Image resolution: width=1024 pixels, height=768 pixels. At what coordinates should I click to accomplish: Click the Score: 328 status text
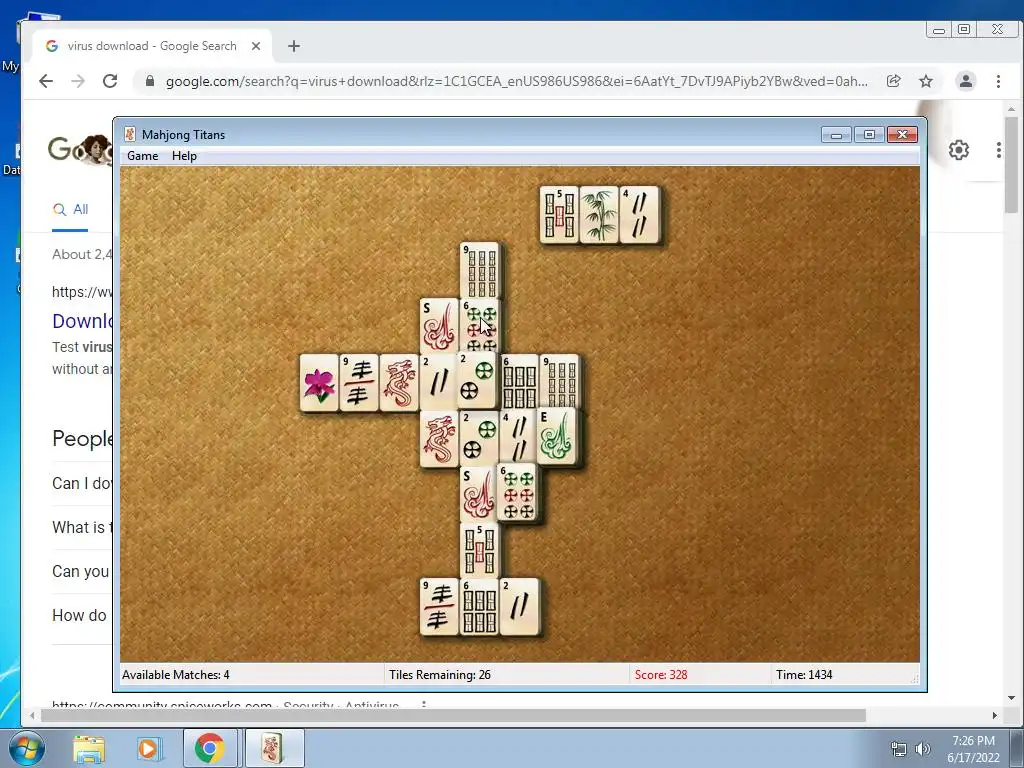click(x=661, y=675)
